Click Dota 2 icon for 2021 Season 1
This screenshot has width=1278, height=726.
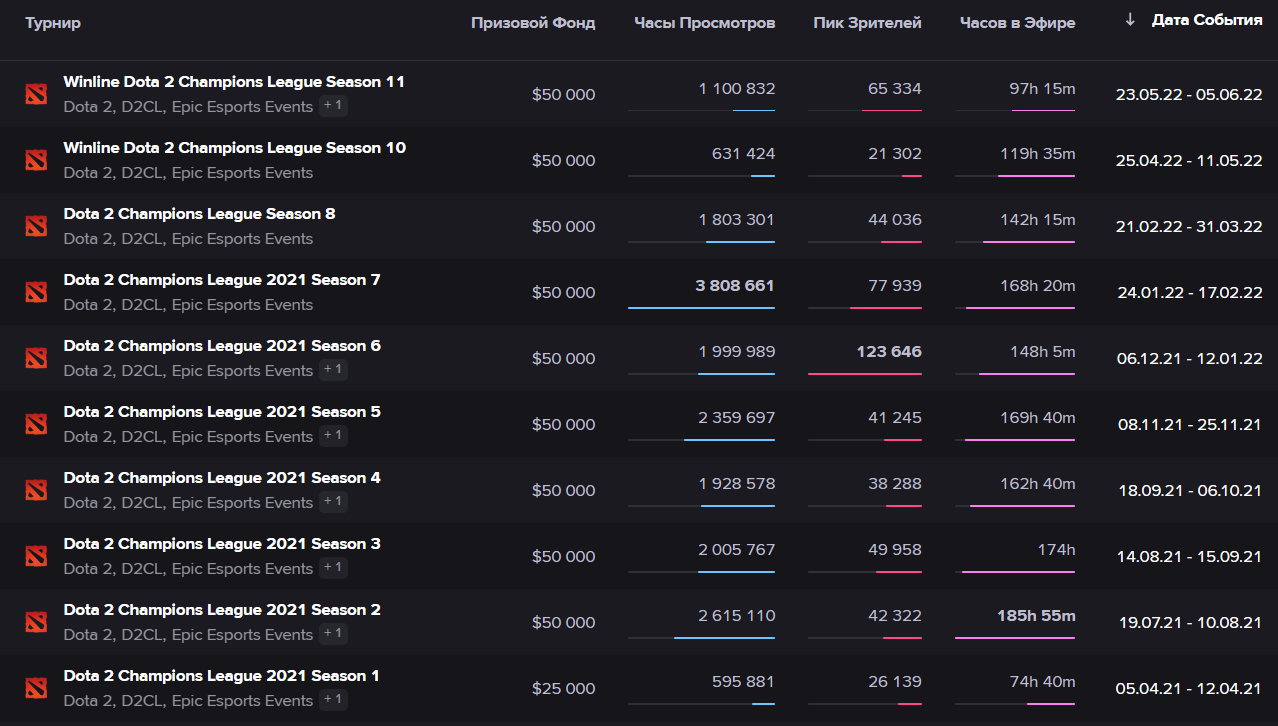(x=36, y=688)
